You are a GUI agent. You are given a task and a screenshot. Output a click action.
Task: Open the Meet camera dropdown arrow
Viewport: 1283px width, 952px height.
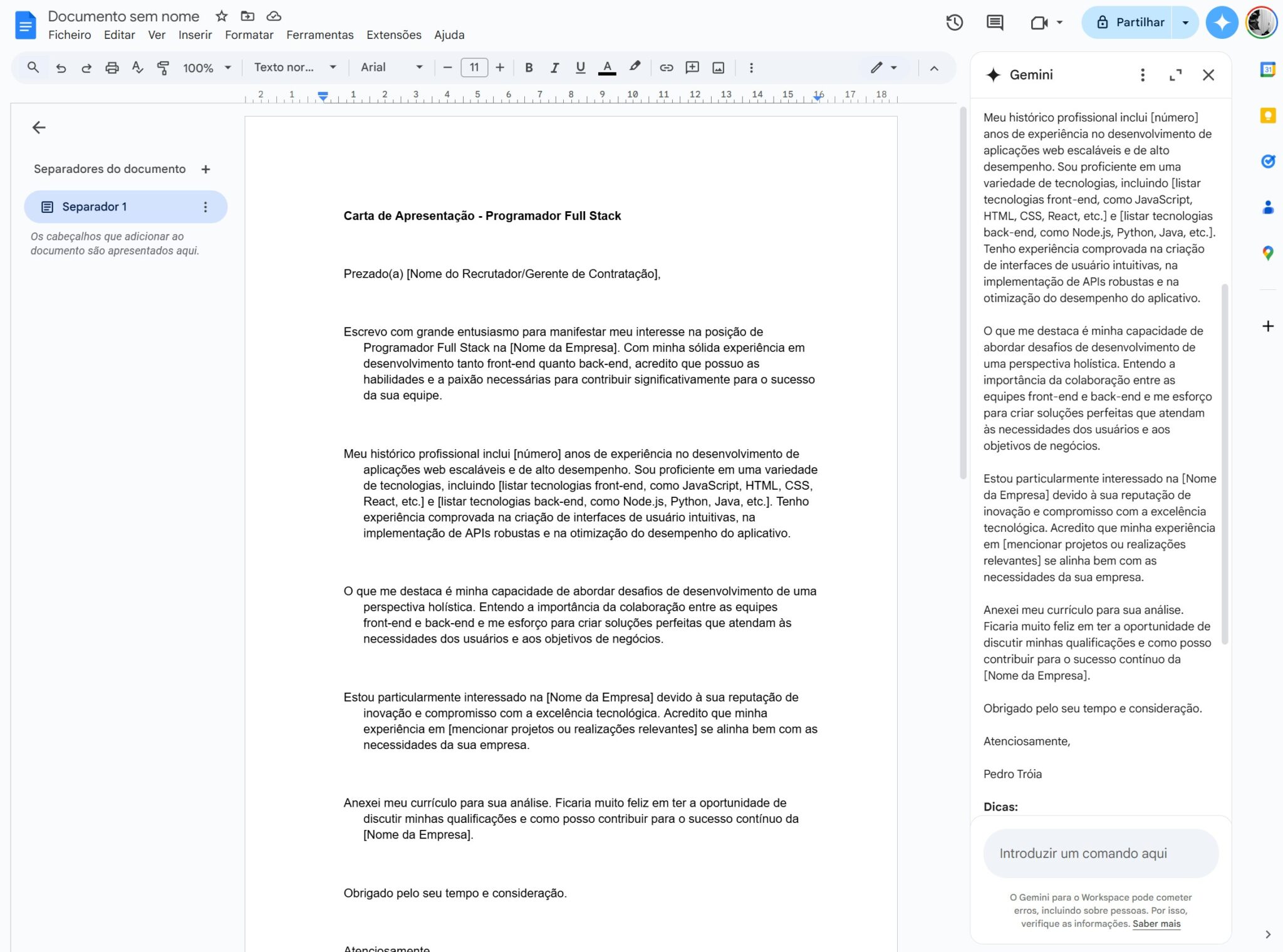[x=1059, y=23]
